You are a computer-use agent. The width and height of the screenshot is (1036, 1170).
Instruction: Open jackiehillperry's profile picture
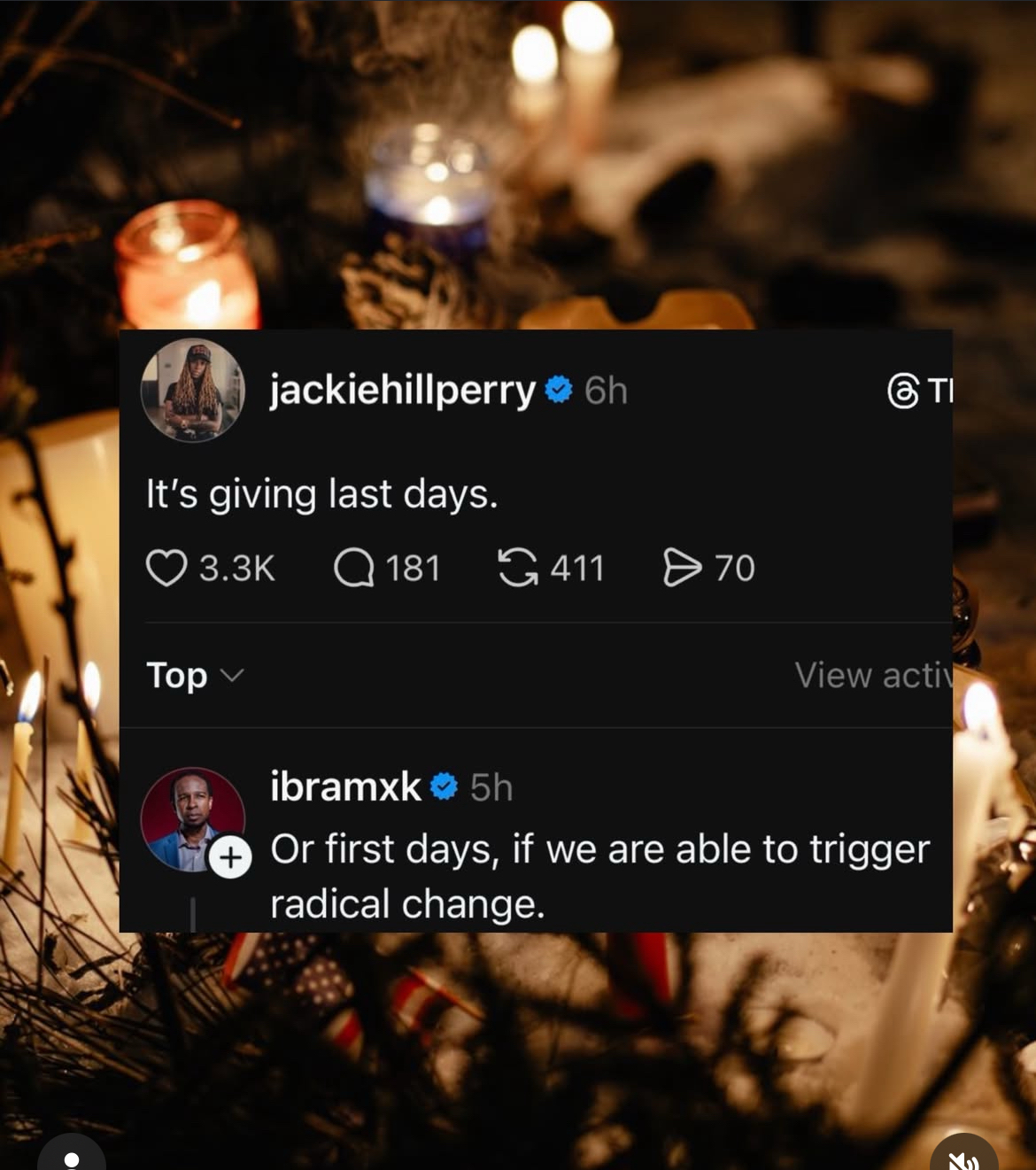point(192,390)
